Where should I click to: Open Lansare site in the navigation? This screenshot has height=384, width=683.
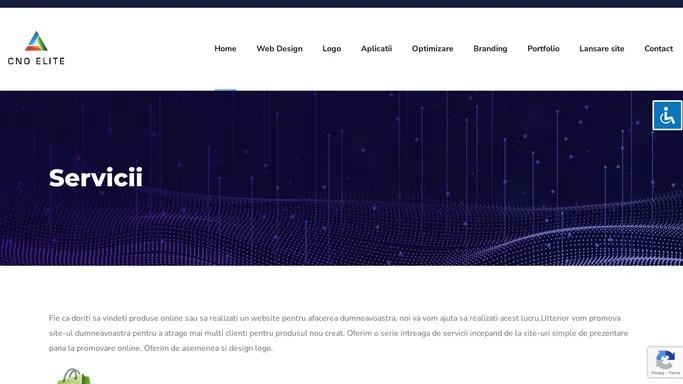point(602,49)
